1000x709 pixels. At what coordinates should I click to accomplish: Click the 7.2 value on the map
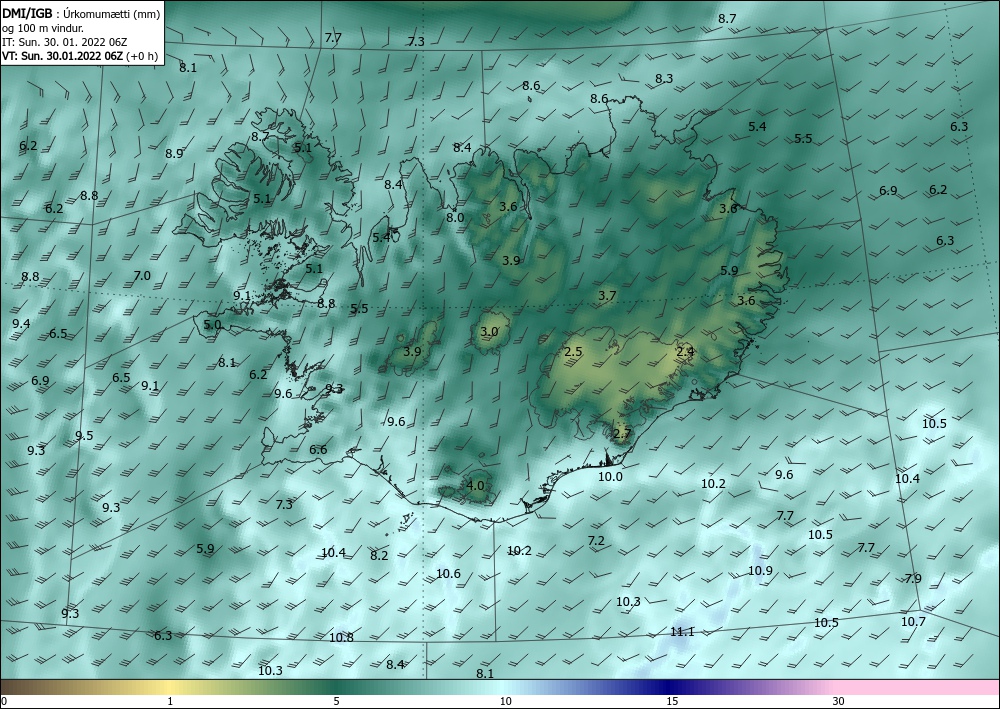point(596,541)
